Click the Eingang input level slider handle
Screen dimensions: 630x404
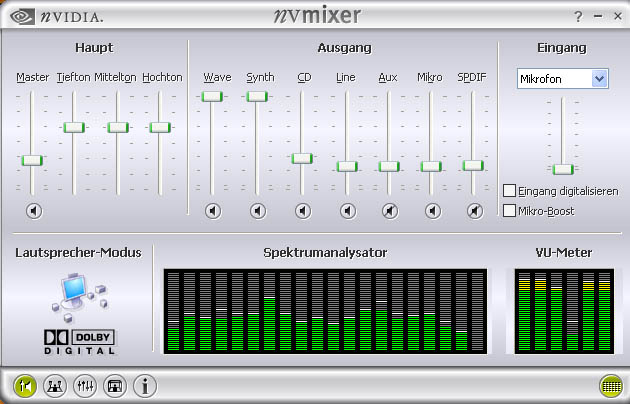(563, 169)
